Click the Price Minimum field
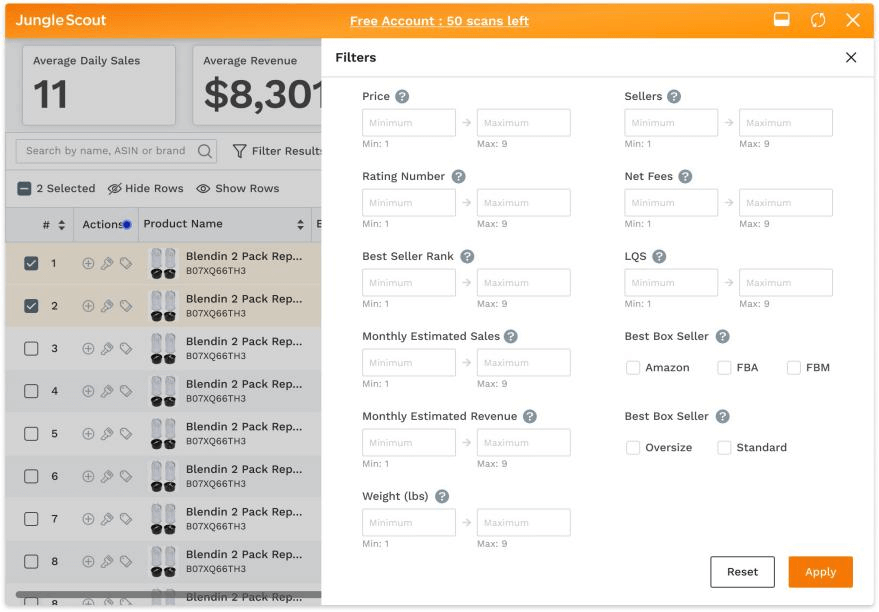Screen dimensions: 879x612 click(x=409, y=123)
